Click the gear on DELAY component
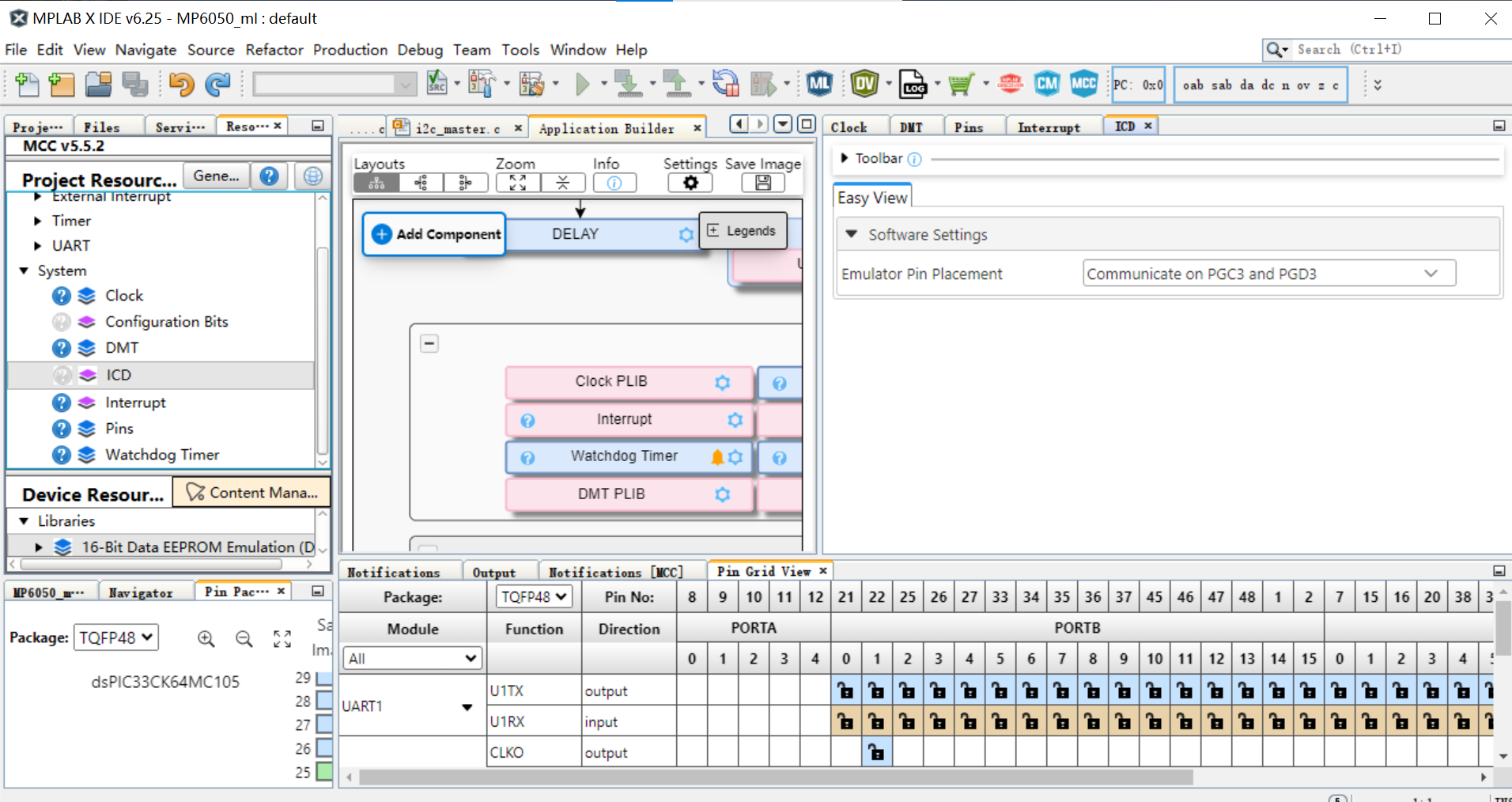The width and height of the screenshot is (1512, 802). tap(686, 235)
